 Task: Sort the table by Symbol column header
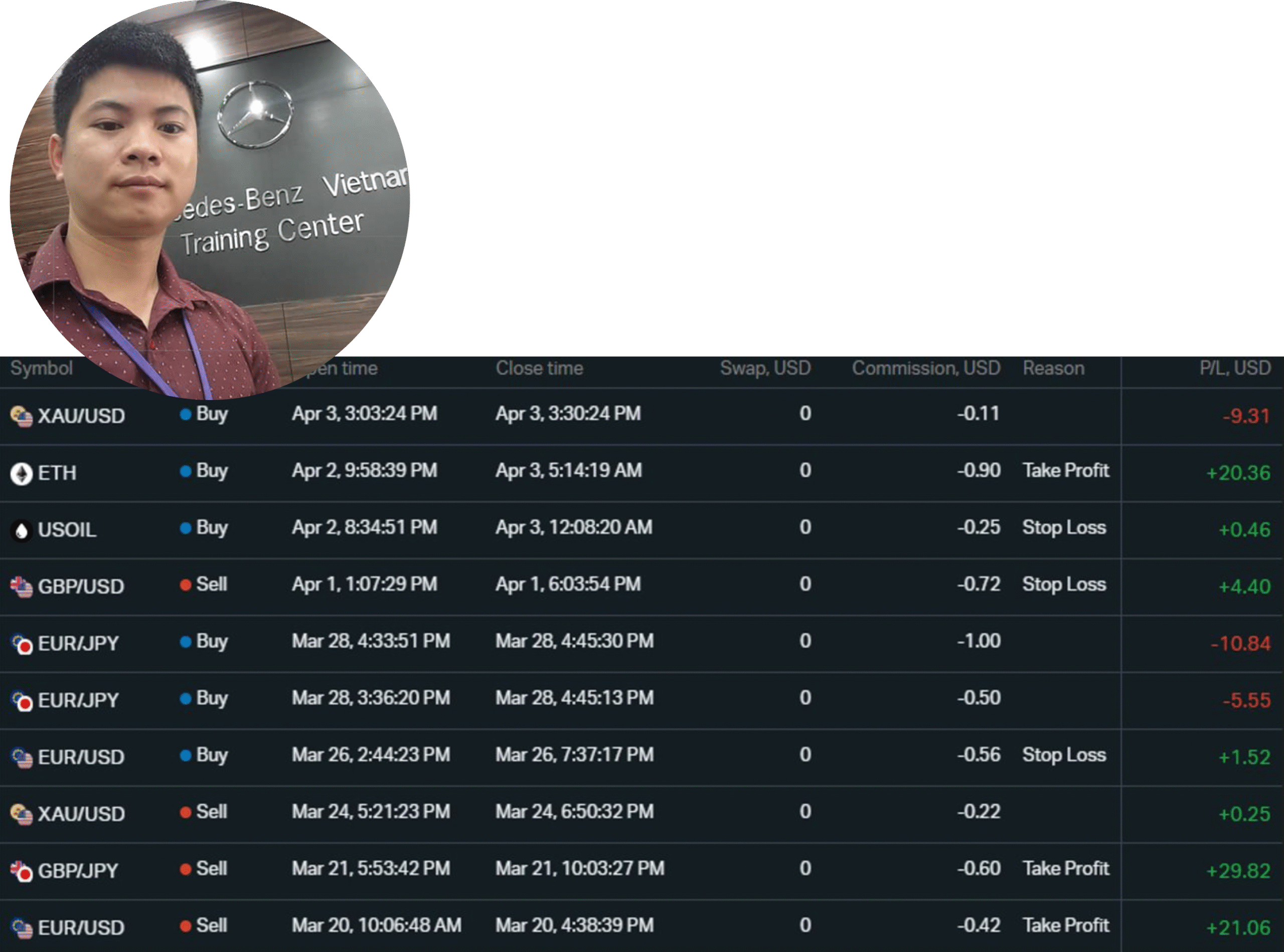point(42,368)
